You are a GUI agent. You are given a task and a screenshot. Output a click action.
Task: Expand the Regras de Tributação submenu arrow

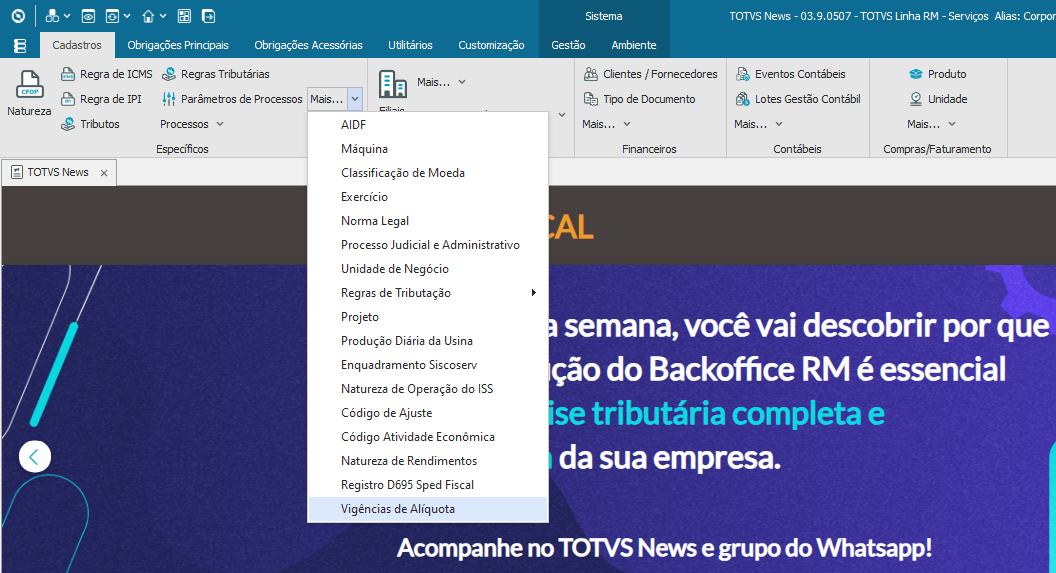[533, 293]
